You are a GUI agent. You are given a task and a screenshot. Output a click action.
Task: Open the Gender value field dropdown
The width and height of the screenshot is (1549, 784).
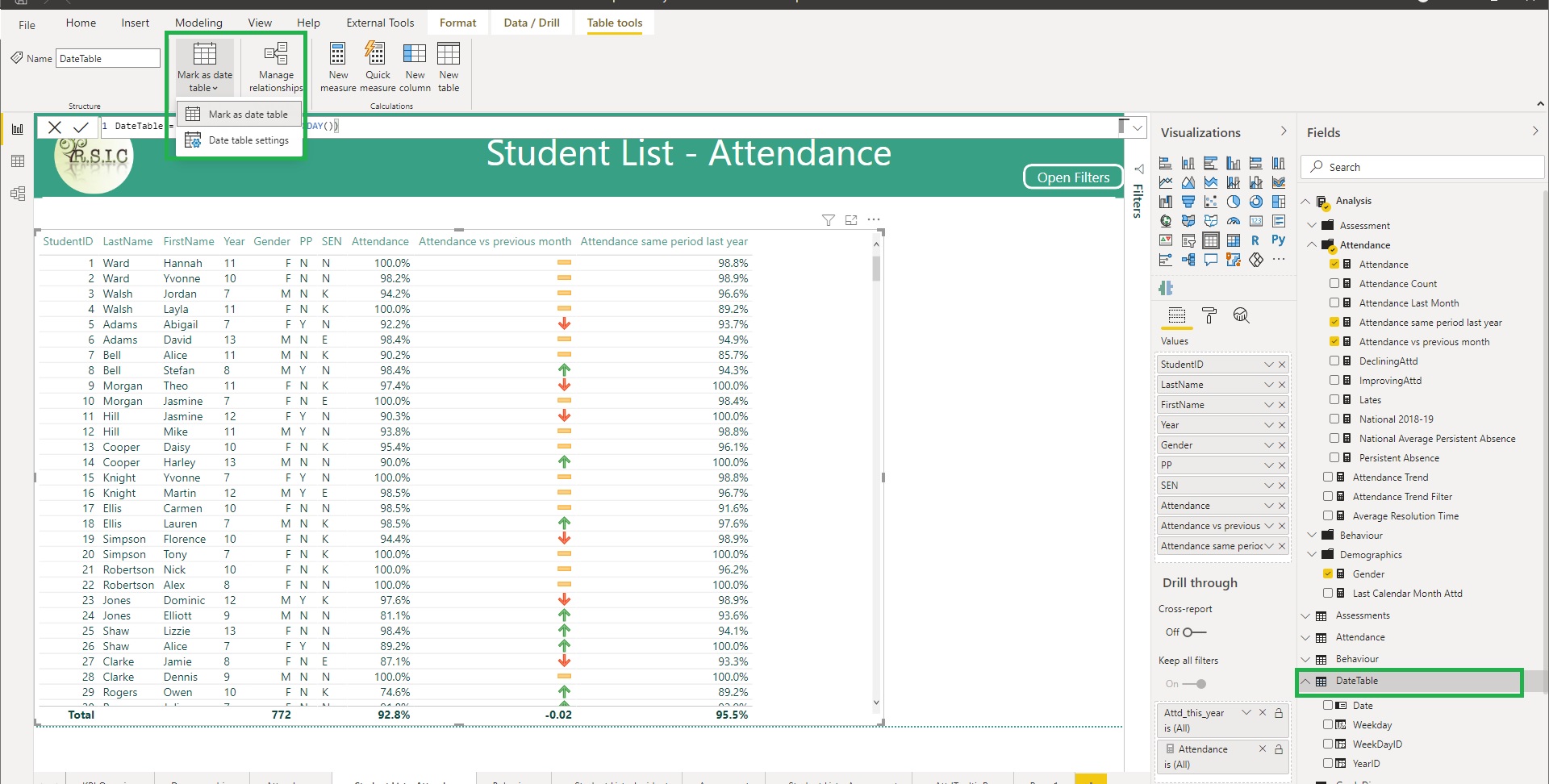1269,445
